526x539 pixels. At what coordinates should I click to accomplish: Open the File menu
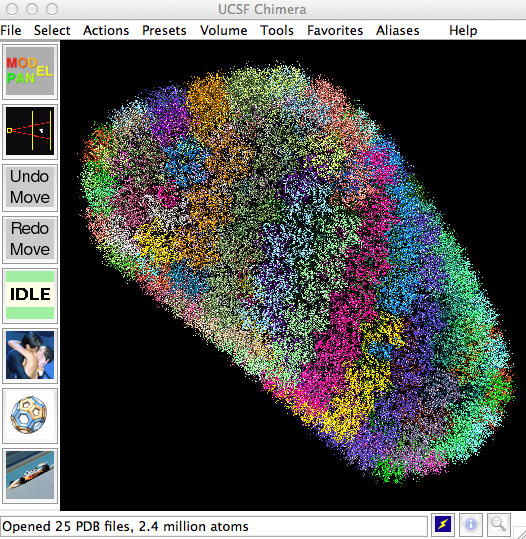[x=11, y=30]
